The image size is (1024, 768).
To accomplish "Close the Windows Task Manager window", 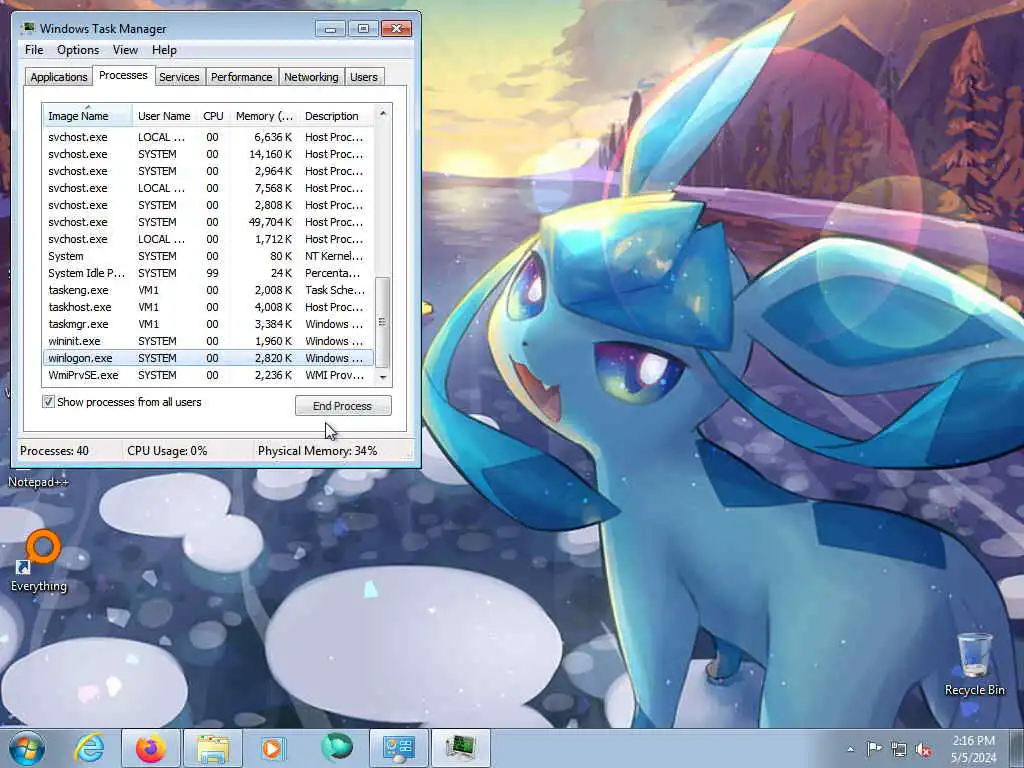I will (x=396, y=29).
